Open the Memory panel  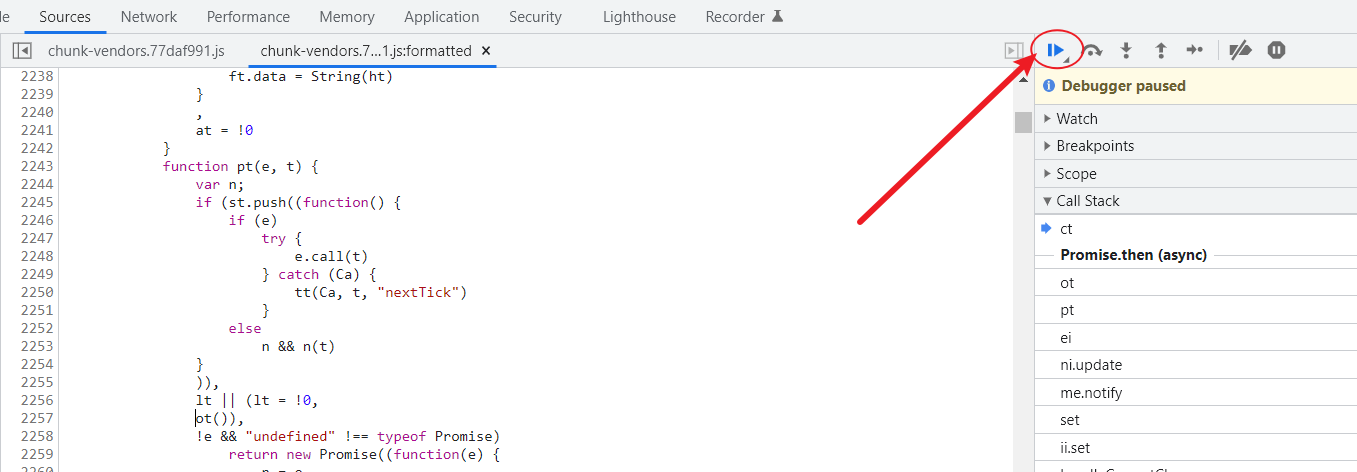[347, 17]
